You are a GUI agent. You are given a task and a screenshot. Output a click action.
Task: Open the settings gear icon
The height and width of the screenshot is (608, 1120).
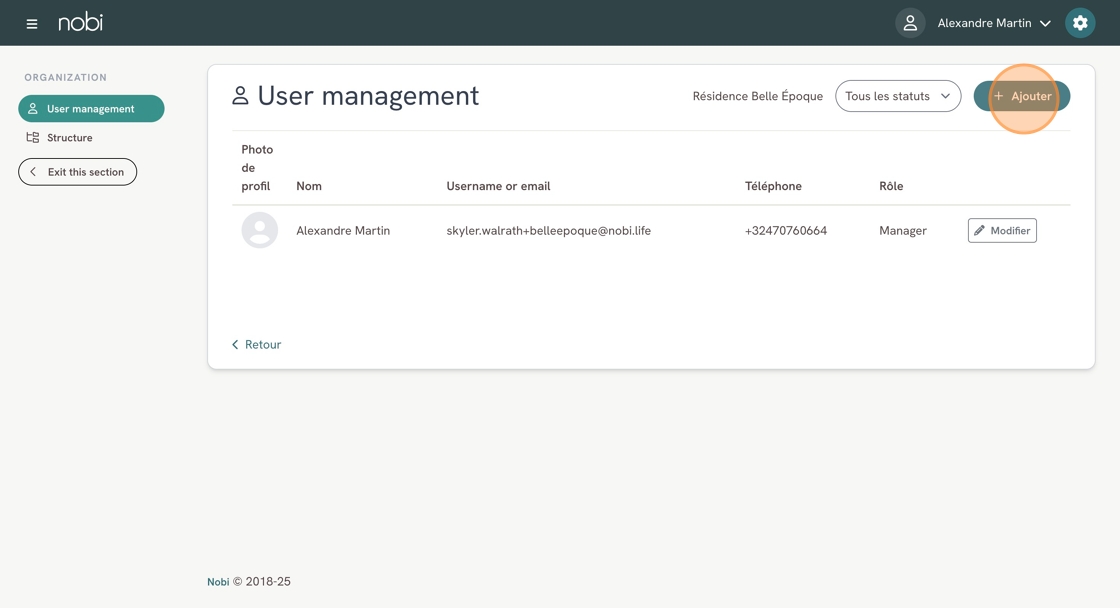pyautogui.click(x=1080, y=23)
